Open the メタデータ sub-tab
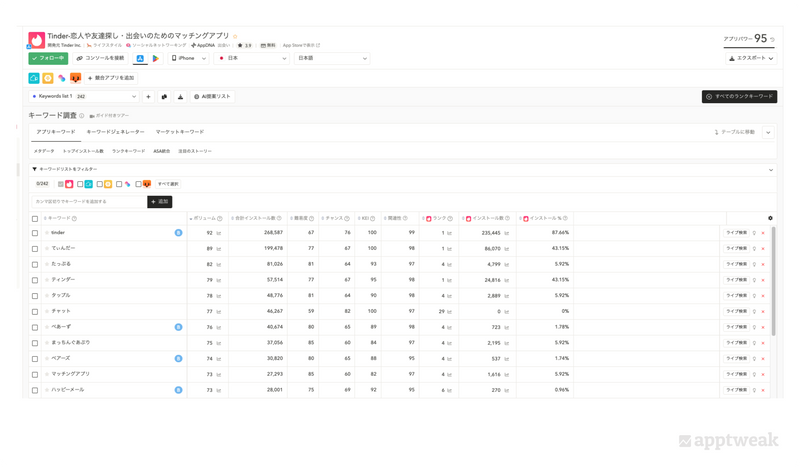Viewport: 800px width, 467px height. pyautogui.click(x=44, y=151)
